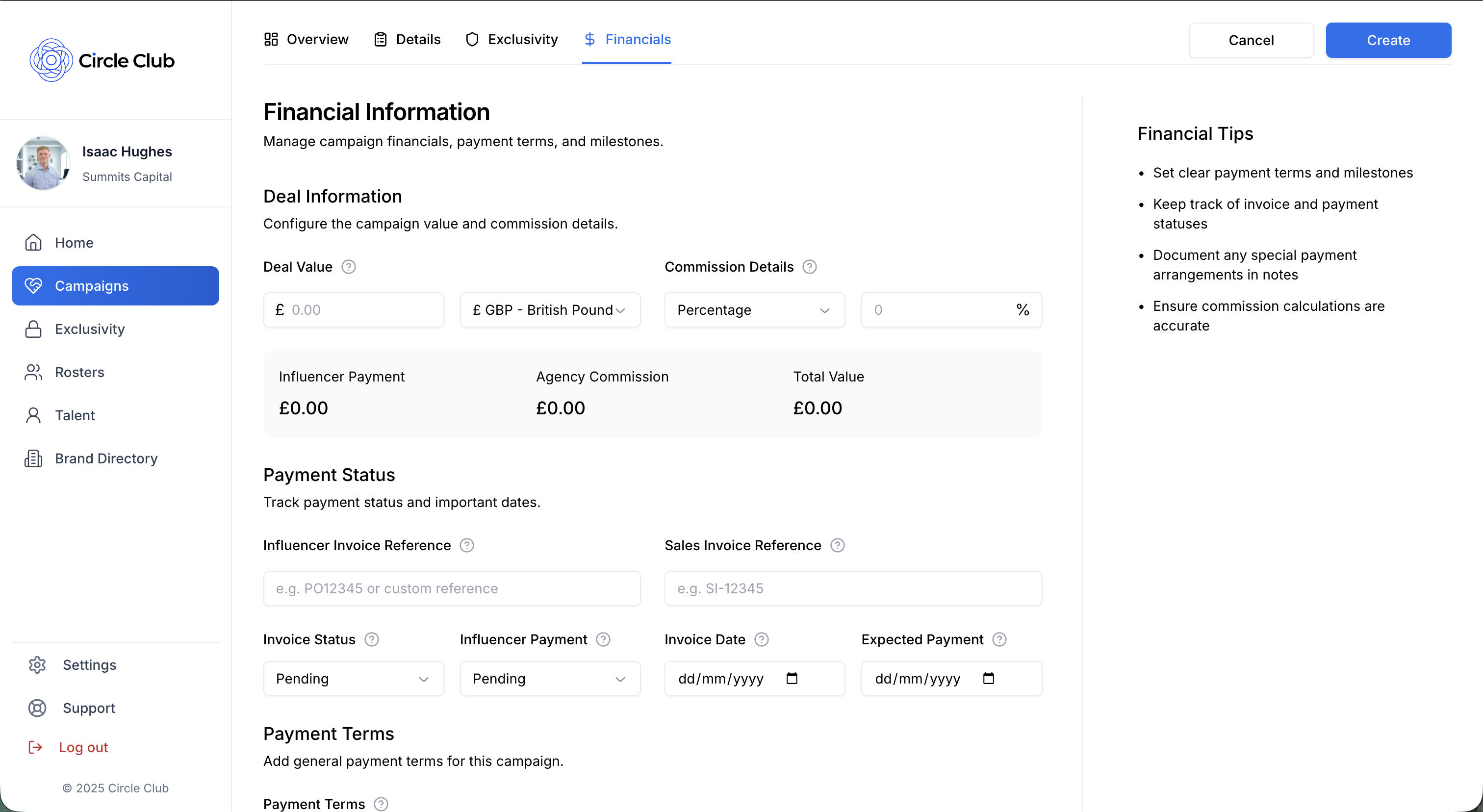
Task: Open Talent via the person icon
Action: (33, 415)
